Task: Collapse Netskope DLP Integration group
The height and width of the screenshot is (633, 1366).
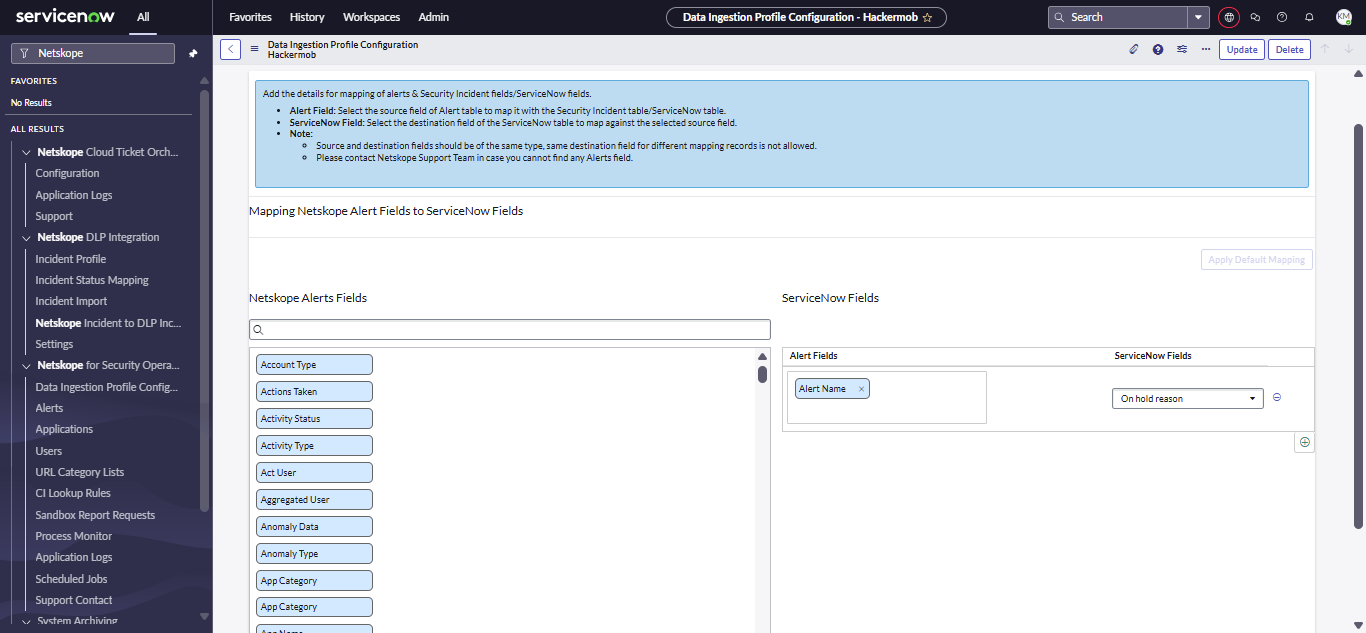Action: click(26, 237)
